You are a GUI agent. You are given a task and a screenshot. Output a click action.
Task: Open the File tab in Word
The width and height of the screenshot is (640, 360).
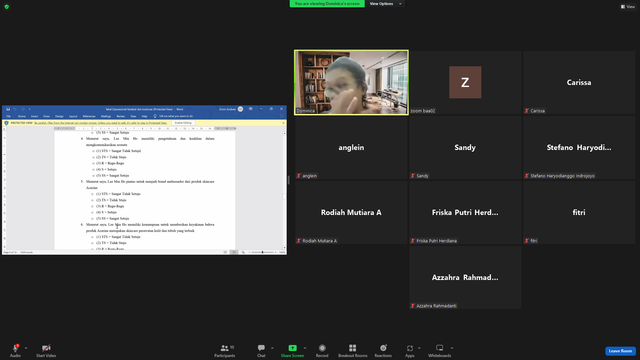click(9, 116)
